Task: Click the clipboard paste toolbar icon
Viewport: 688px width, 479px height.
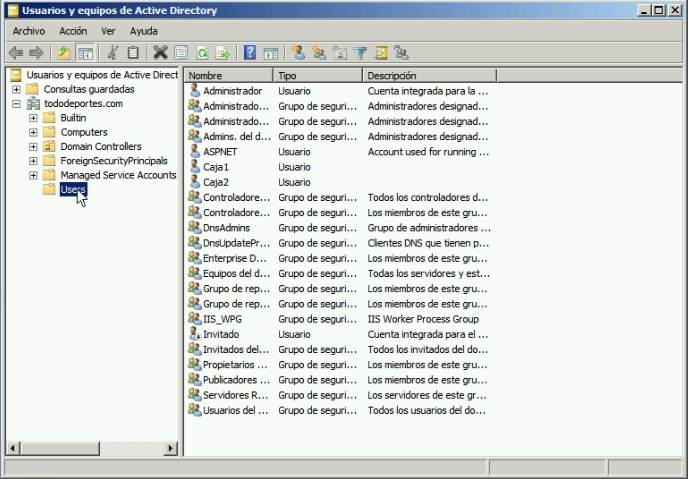Action: 133,53
